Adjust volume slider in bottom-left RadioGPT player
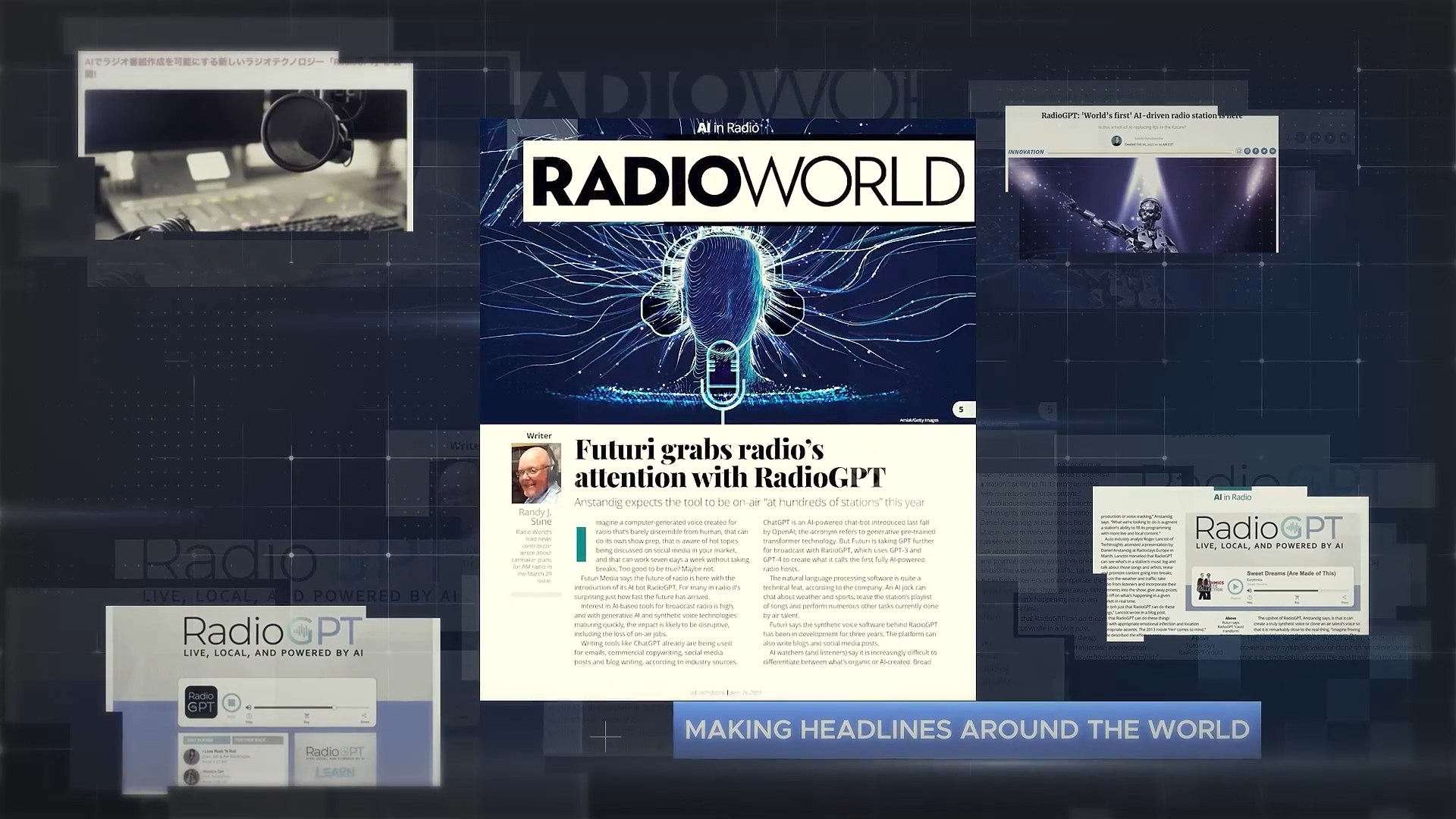The image size is (1456, 819). [x=334, y=708]
